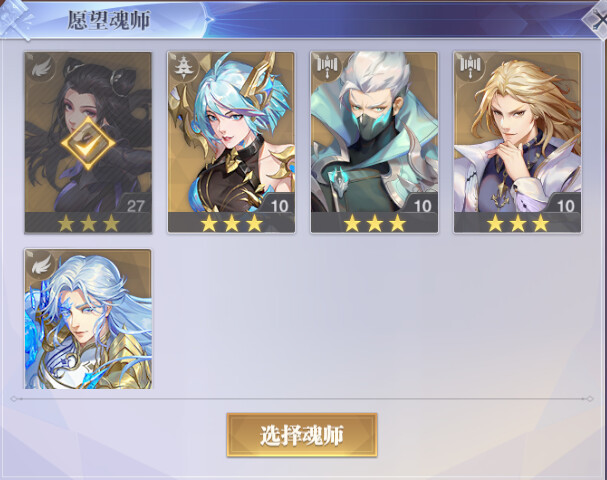Click the level 10 badge on blue-haired card

279,205
